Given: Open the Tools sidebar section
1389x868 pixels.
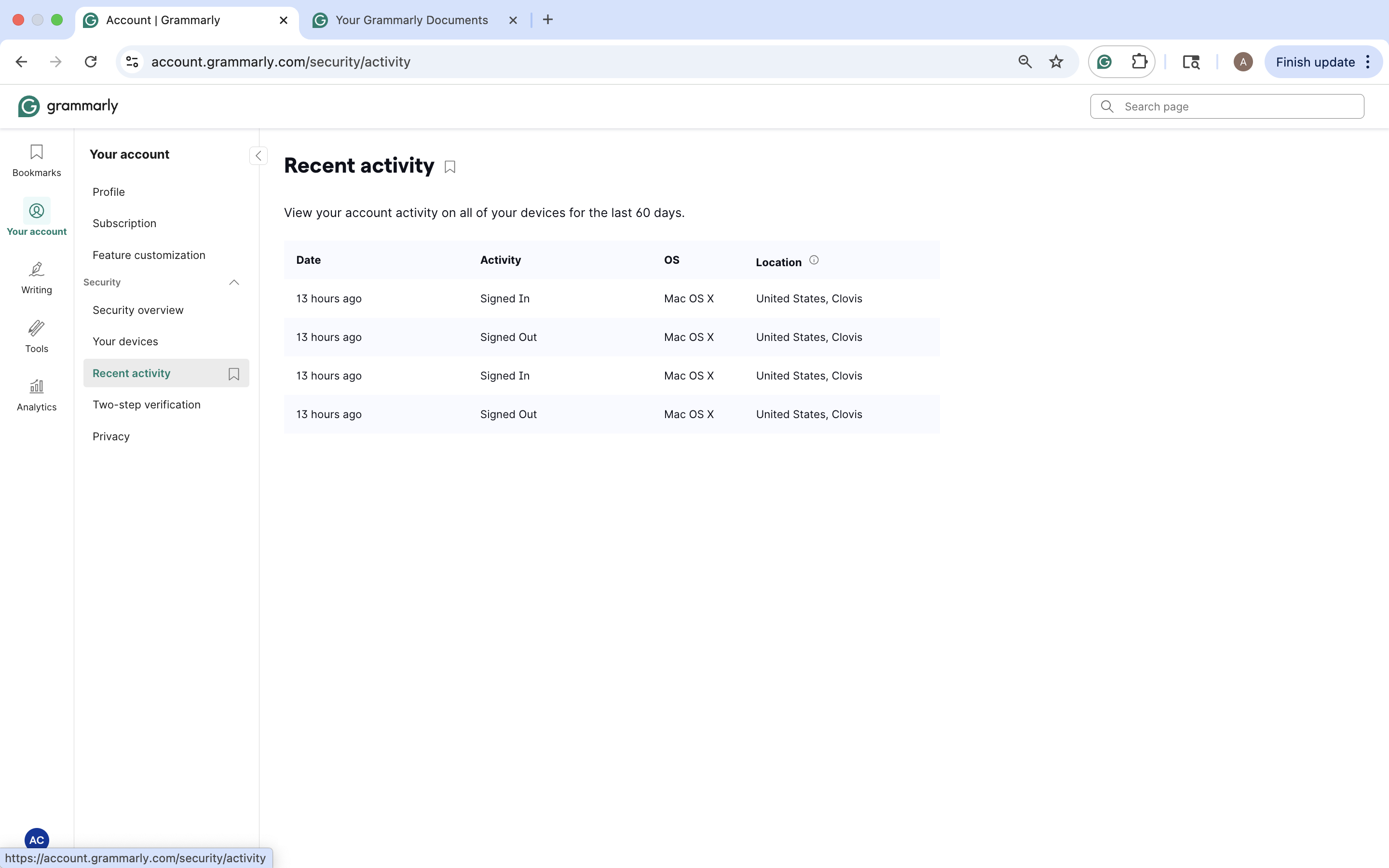Looking at the screenshot, I should pyautogui.click(x=36, y=337).
